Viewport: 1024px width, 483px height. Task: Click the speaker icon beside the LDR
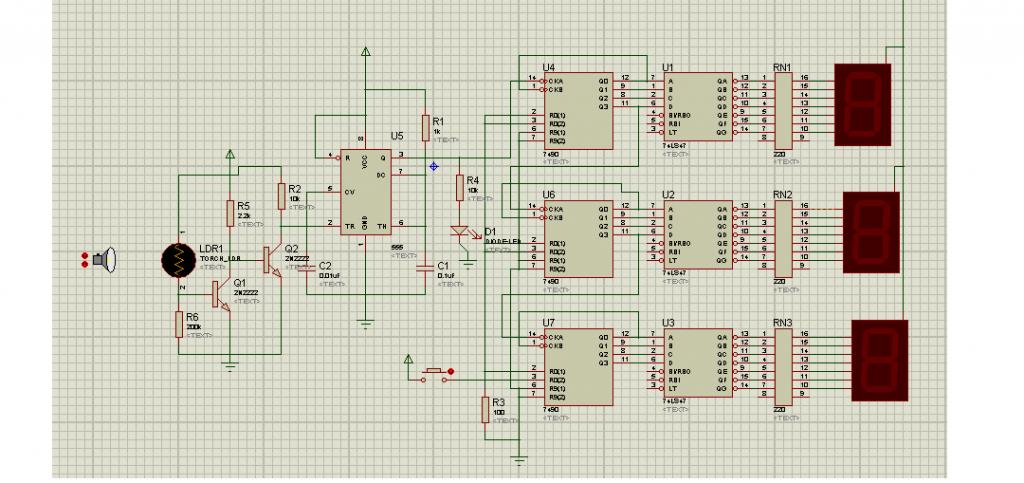click(104, 260)
